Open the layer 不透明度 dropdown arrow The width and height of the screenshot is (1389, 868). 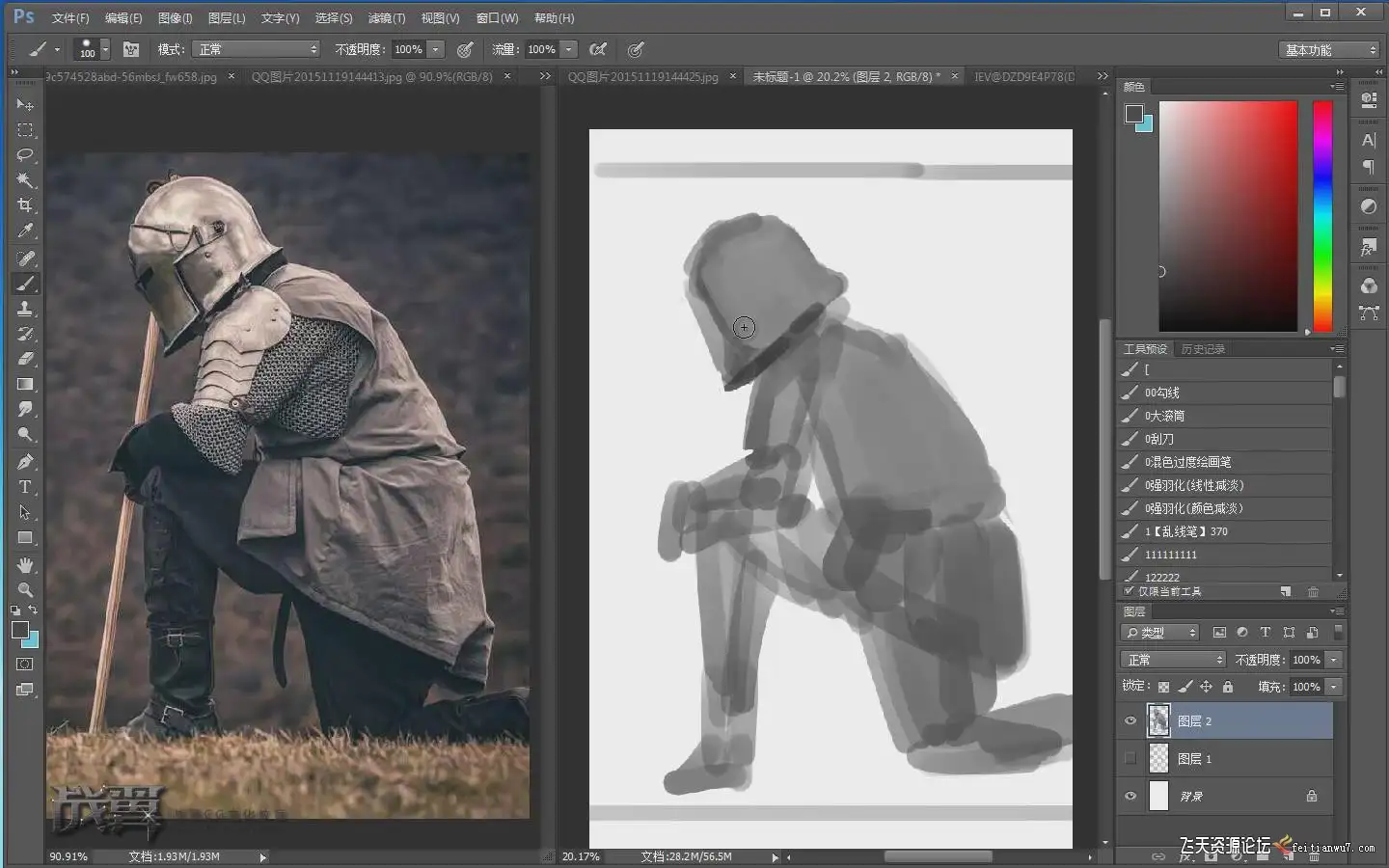click(1334, 660)
